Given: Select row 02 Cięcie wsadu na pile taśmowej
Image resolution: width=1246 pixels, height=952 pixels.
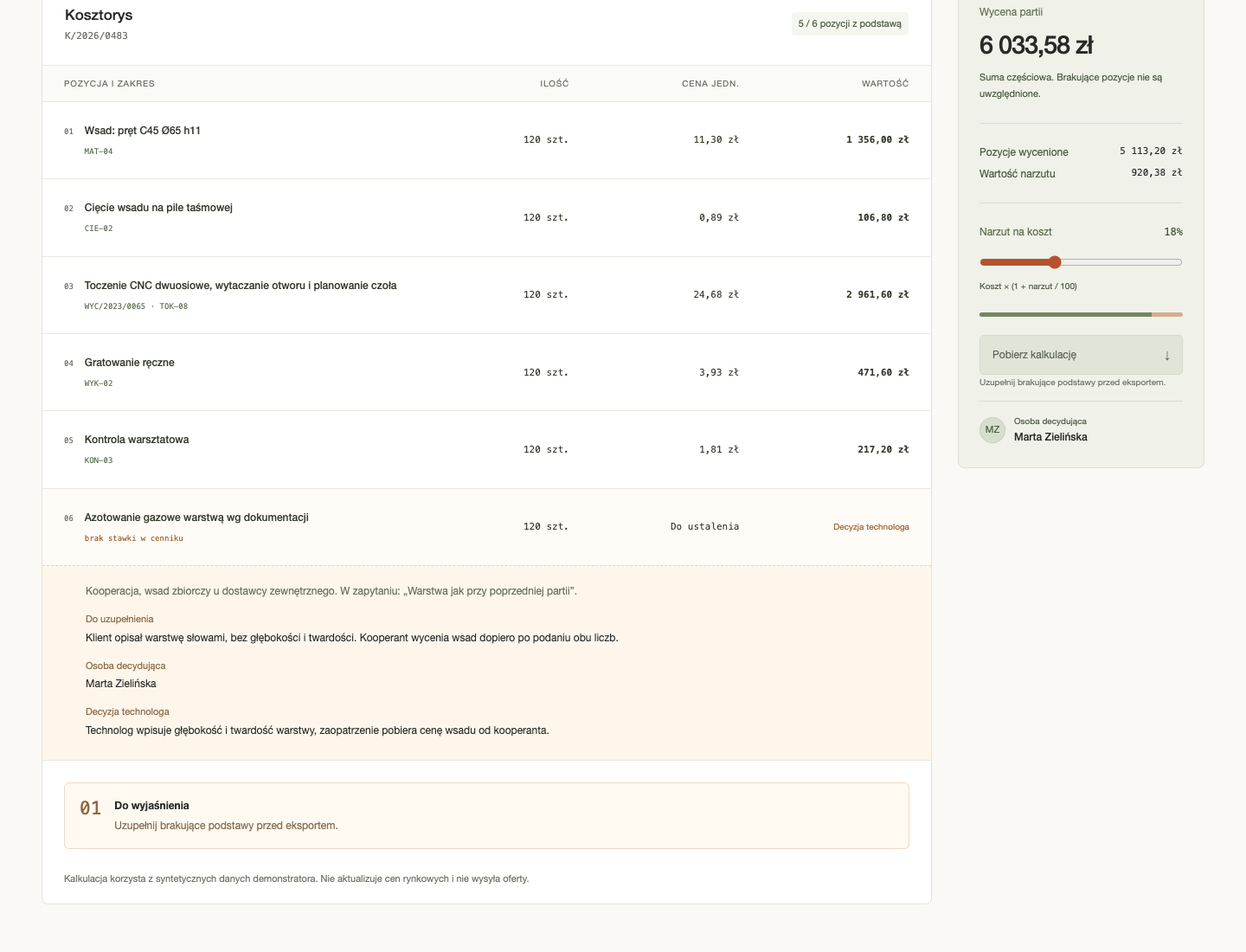Looking at the screenshot, I should pyautogui.click(x=486, y=218).
